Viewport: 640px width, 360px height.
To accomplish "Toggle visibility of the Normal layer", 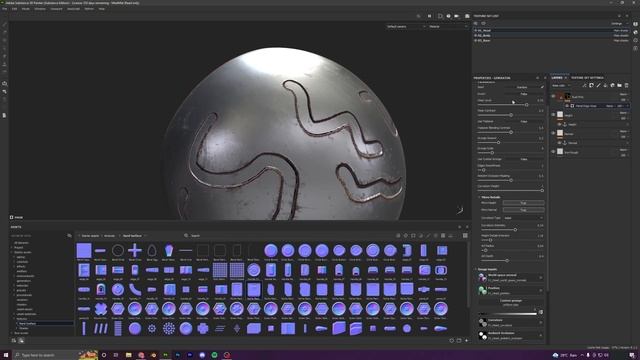I will tap(553, 133).
